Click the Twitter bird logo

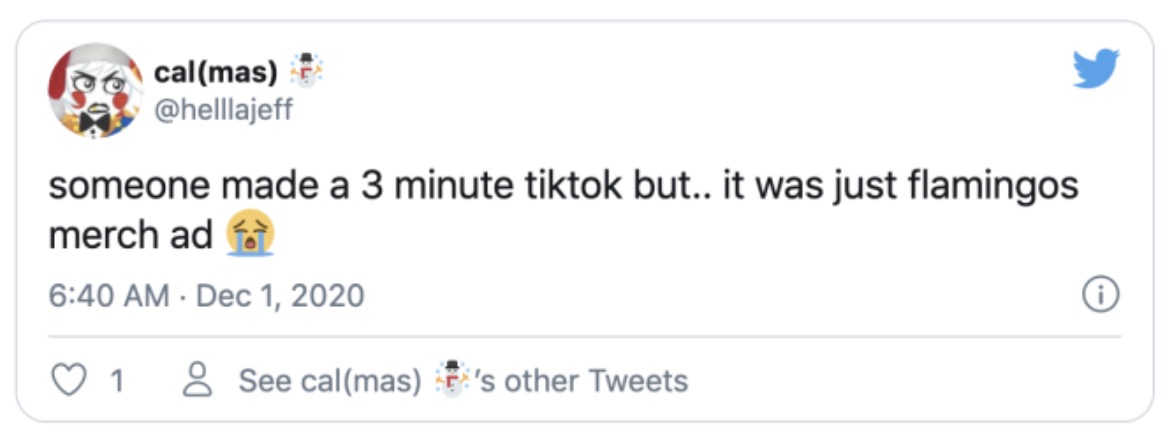1096,70
